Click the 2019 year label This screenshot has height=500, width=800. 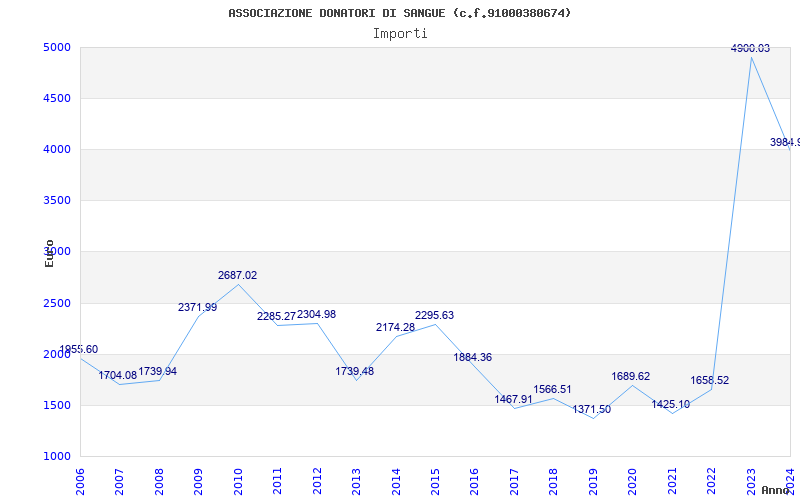click(x=593, y=482)
